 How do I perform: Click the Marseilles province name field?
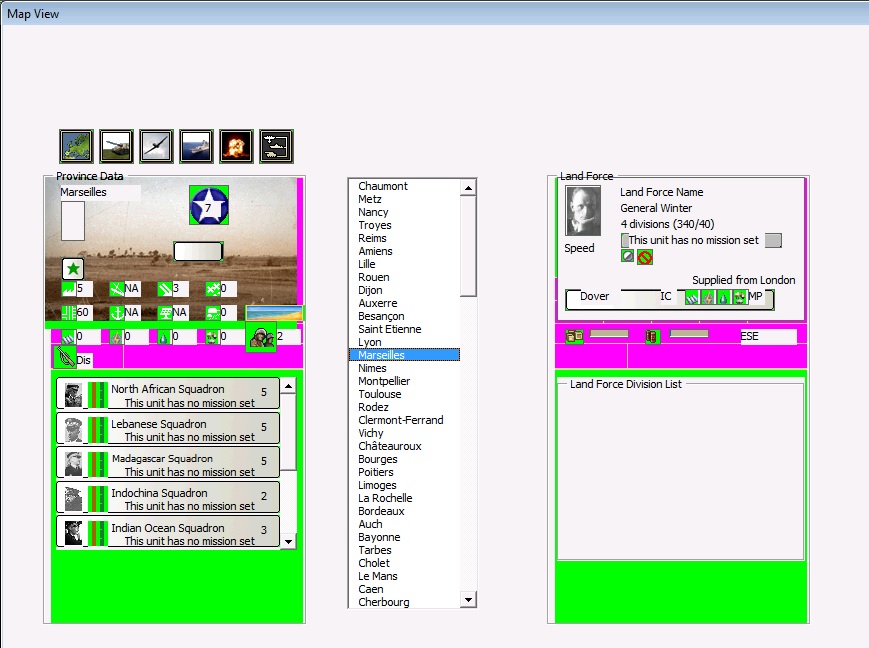click(98, 192)
